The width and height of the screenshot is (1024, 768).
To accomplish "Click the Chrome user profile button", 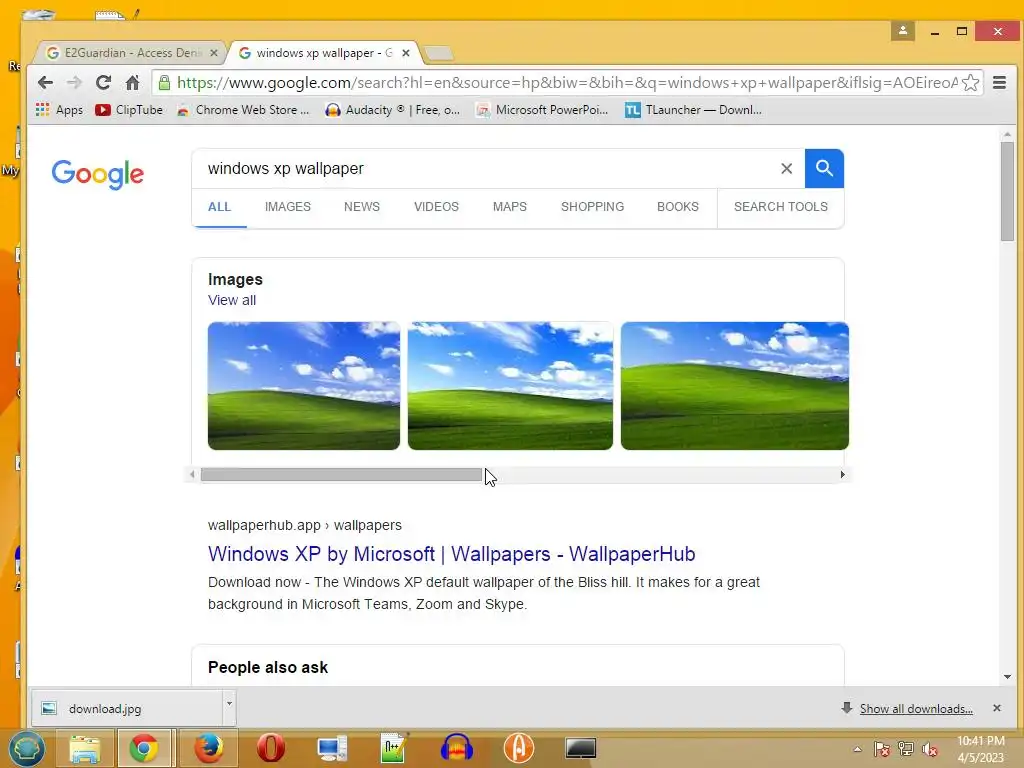I will pos(903,31).
